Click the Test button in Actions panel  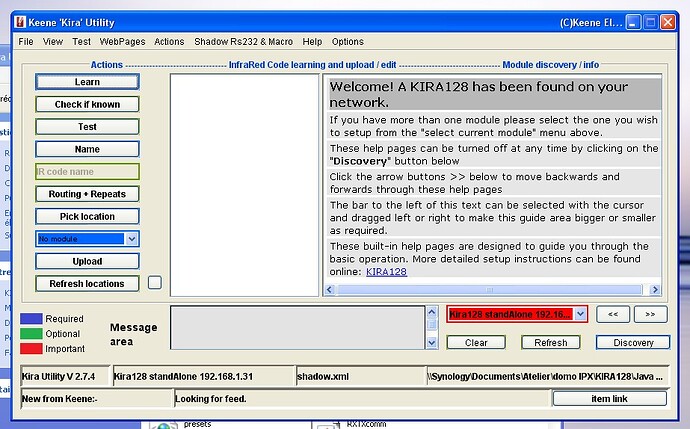[87, 127]
